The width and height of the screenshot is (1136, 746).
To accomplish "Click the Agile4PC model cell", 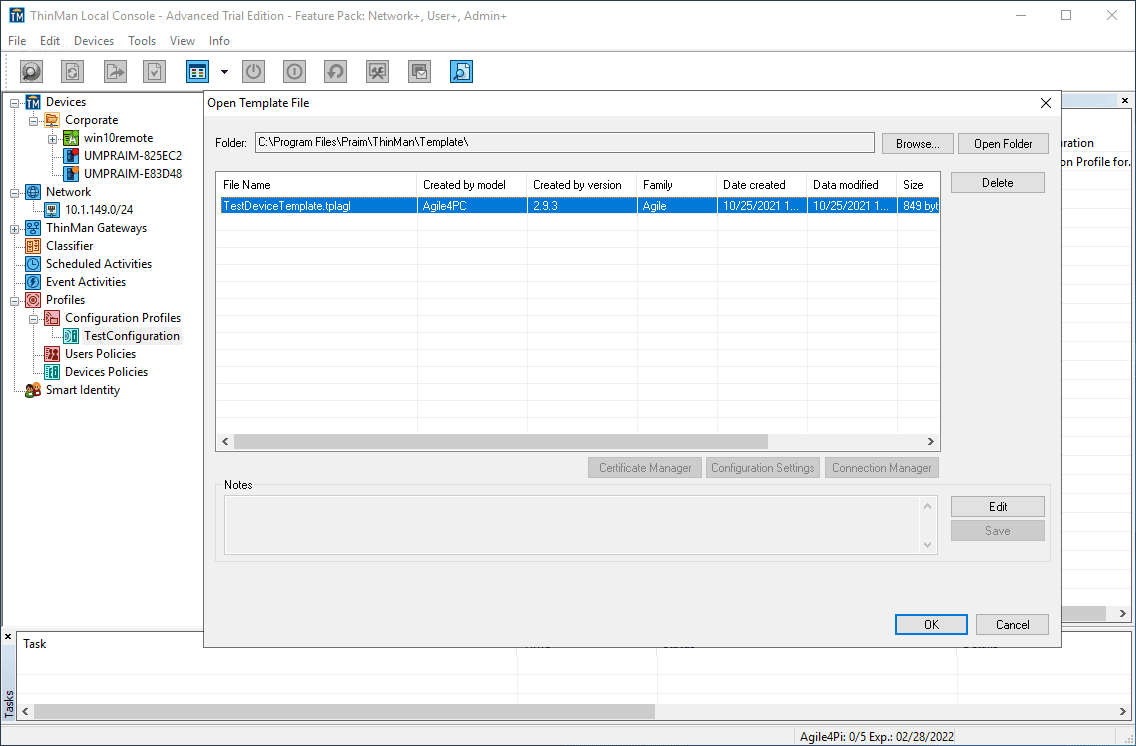I will point(472,206).
